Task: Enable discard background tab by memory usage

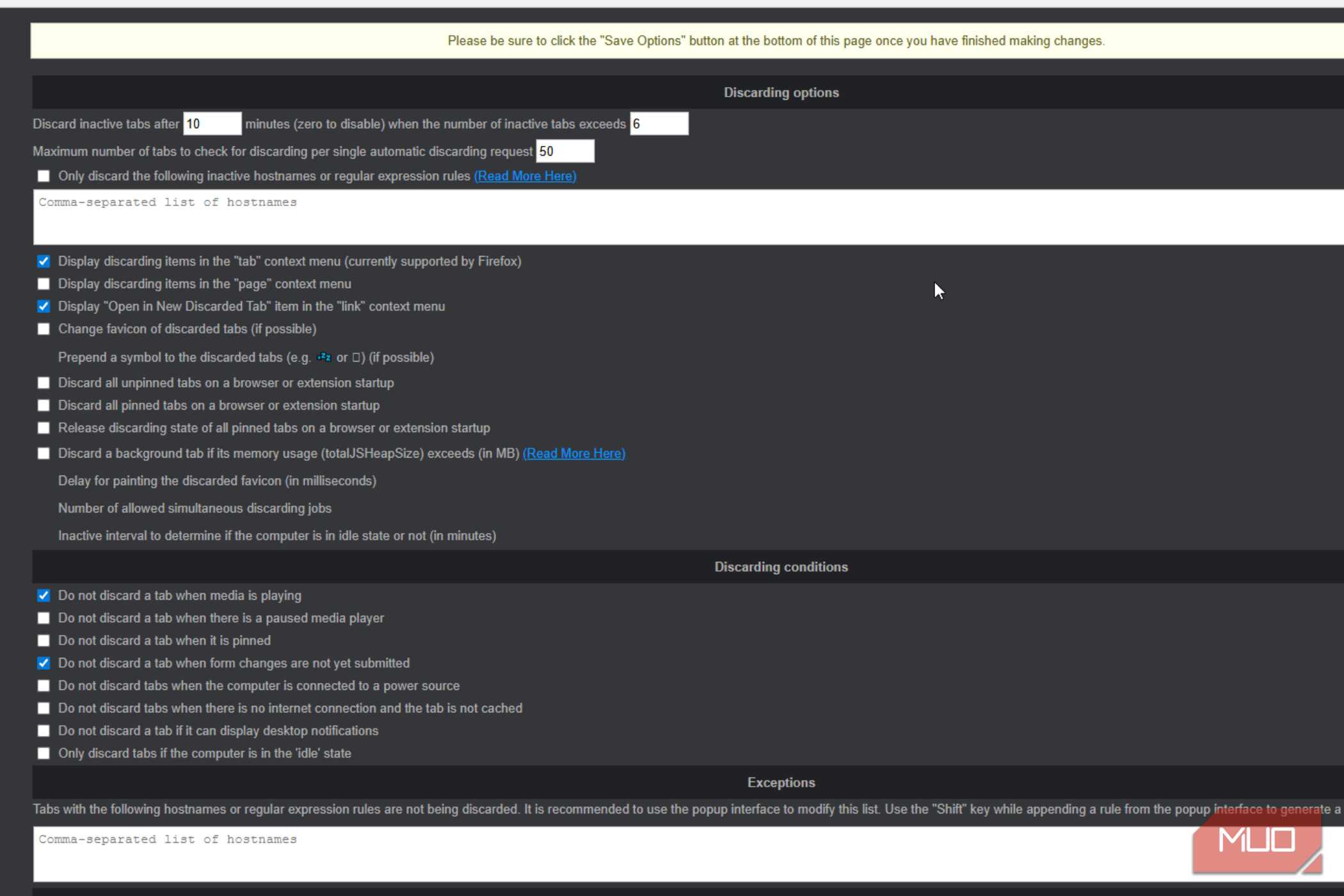Action: tap(44, 453)
